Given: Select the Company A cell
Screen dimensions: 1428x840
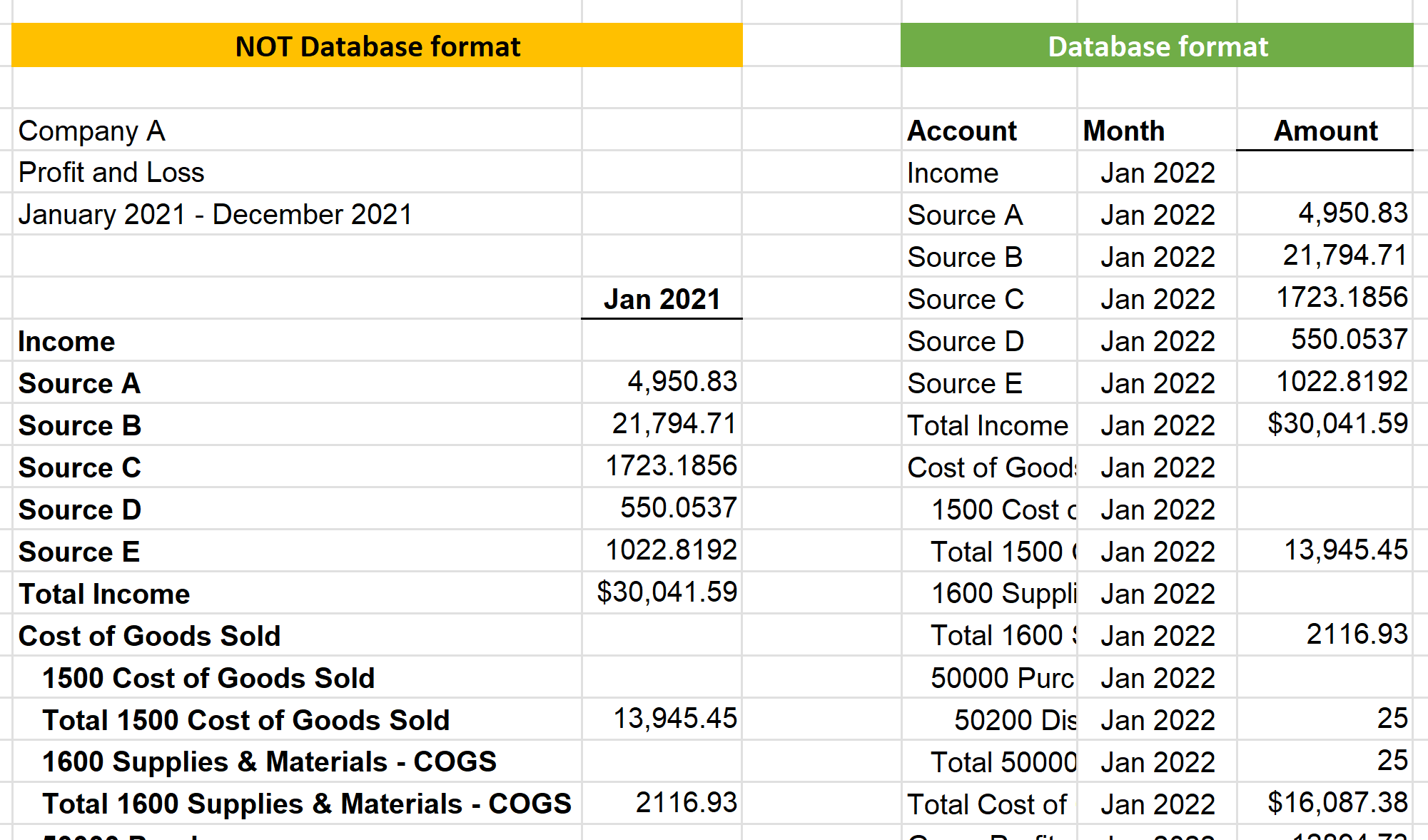Looking at the screenshot, I should (91, 131).
